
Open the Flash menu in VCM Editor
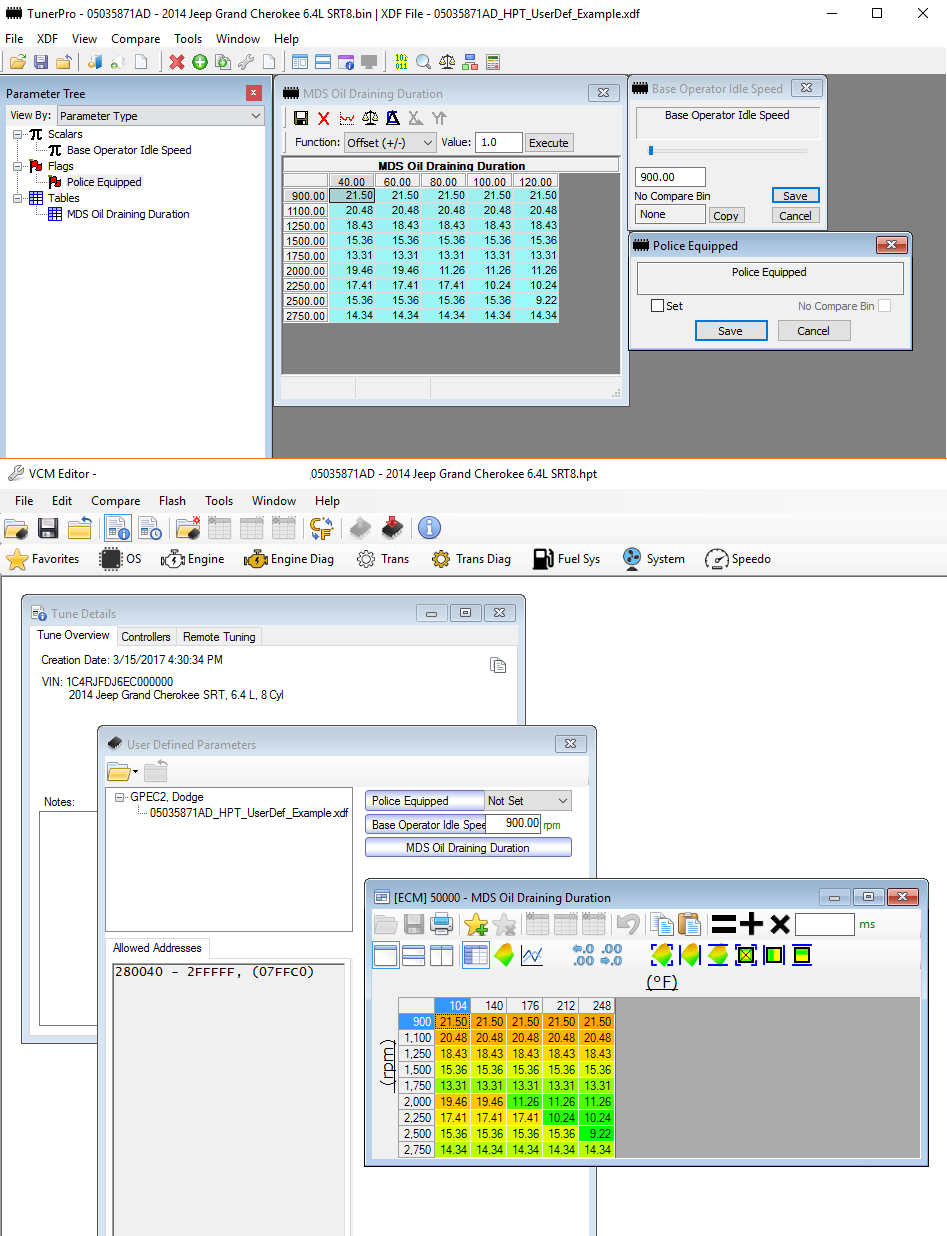click(x=172, y=501)
